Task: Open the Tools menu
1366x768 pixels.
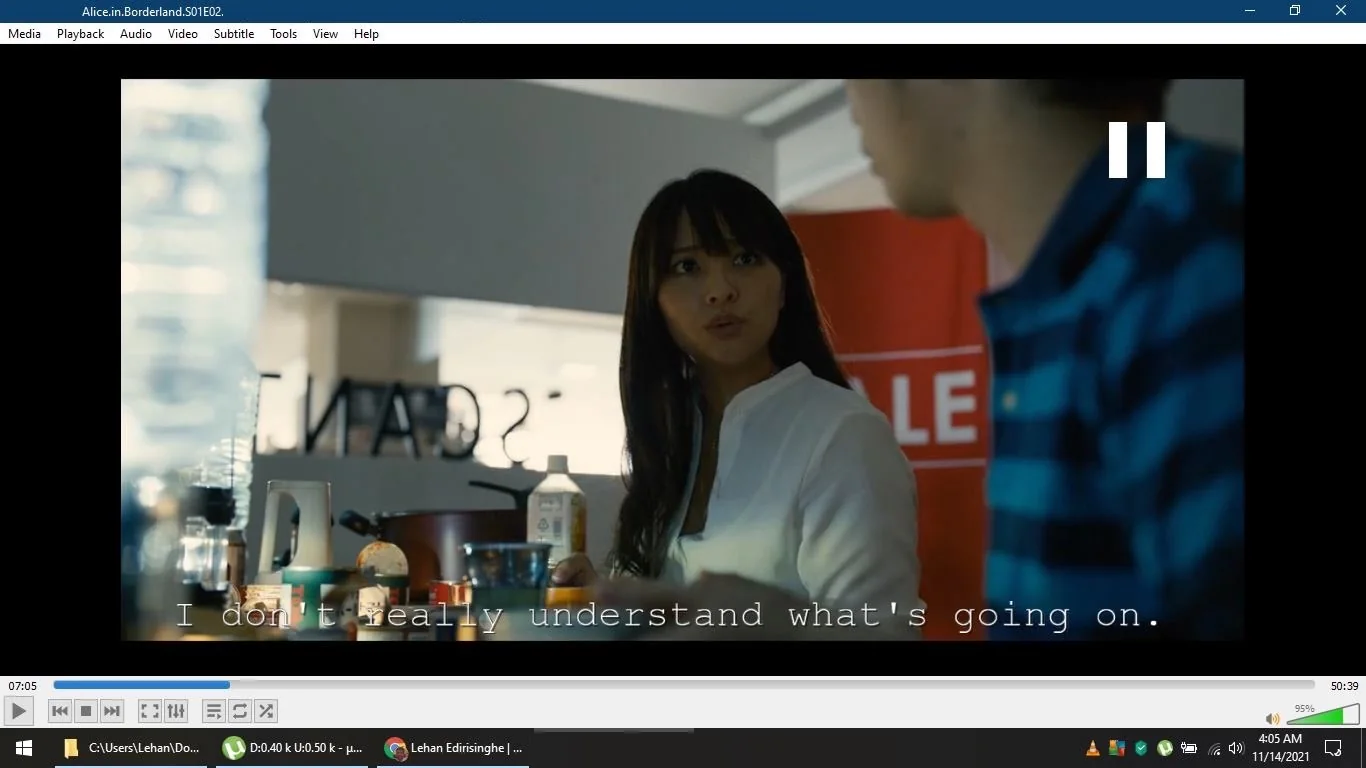Action: pos(284,34)
